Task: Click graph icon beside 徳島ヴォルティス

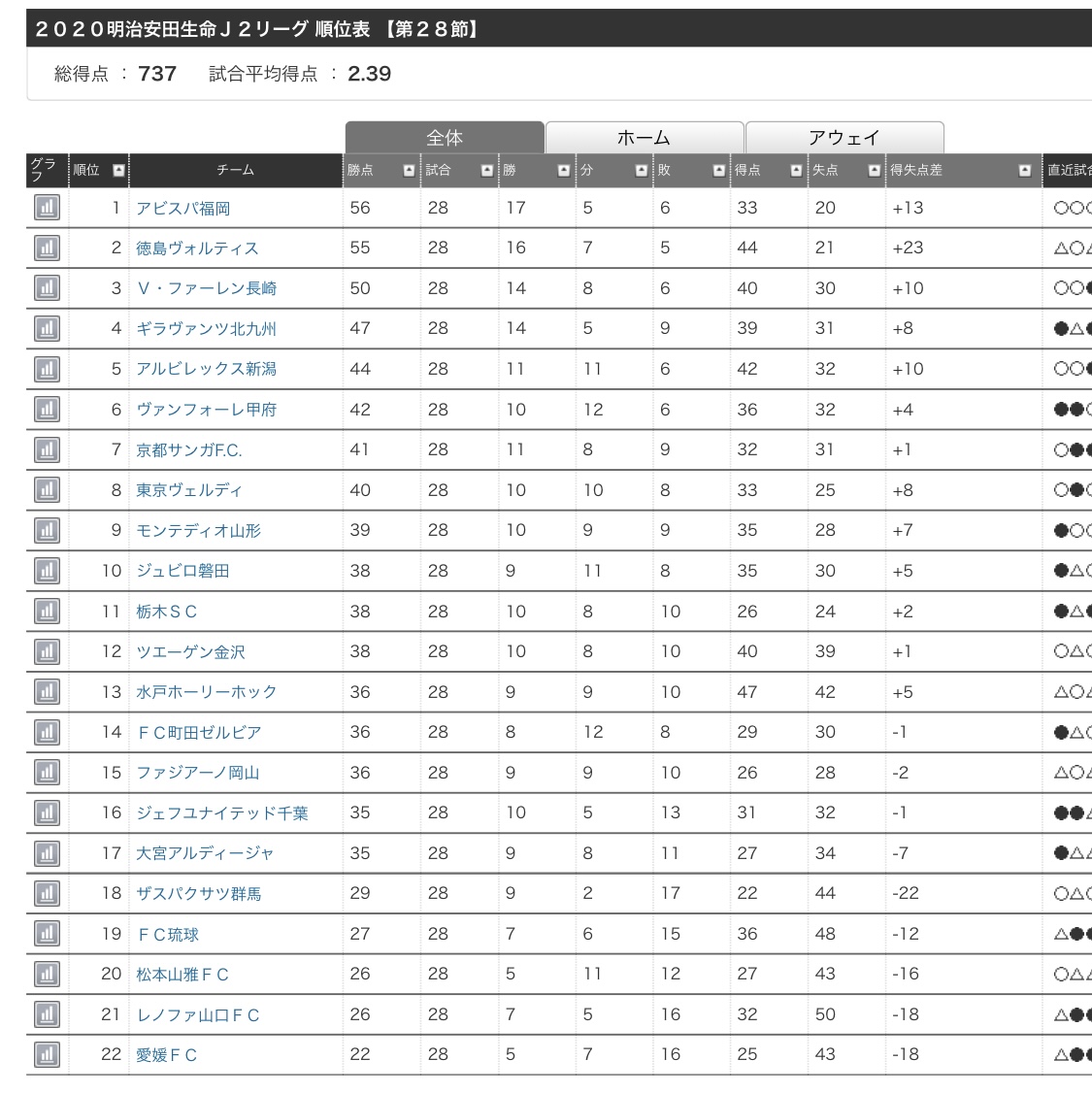Action: [x=47, y=249]
